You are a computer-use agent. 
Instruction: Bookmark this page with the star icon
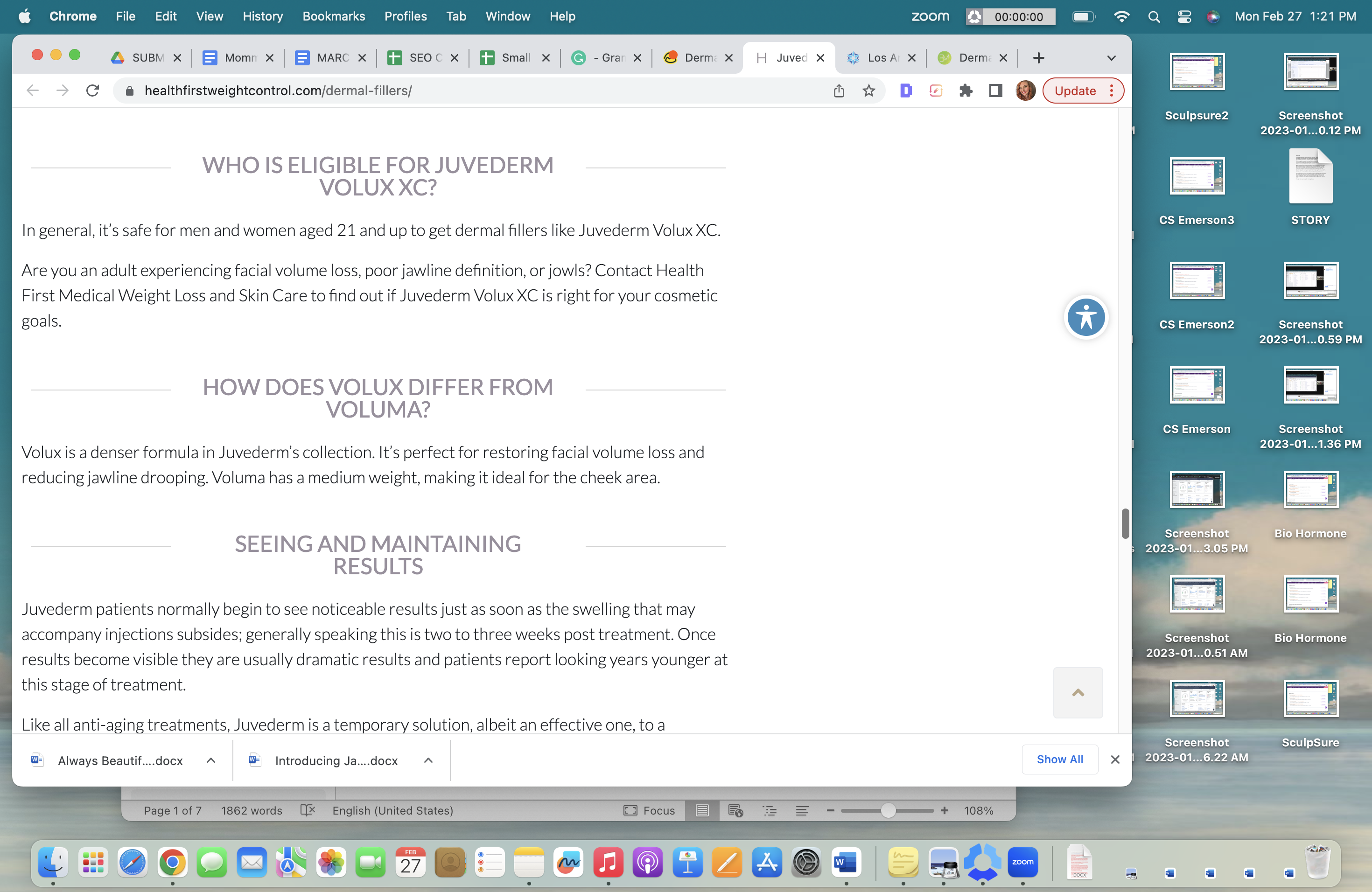[x=869, y=91]
